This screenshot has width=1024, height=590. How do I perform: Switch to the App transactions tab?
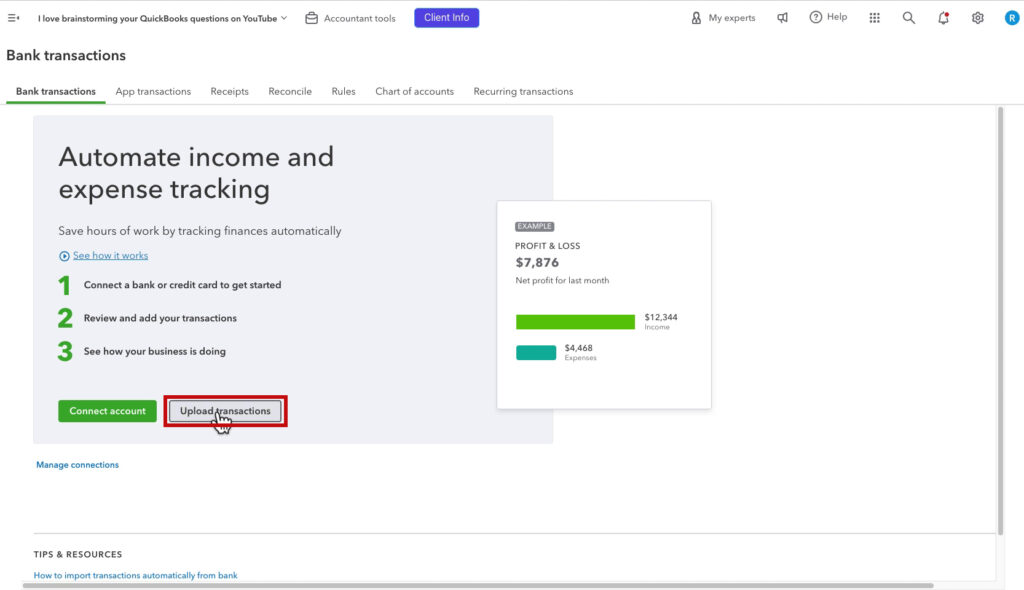152,90
